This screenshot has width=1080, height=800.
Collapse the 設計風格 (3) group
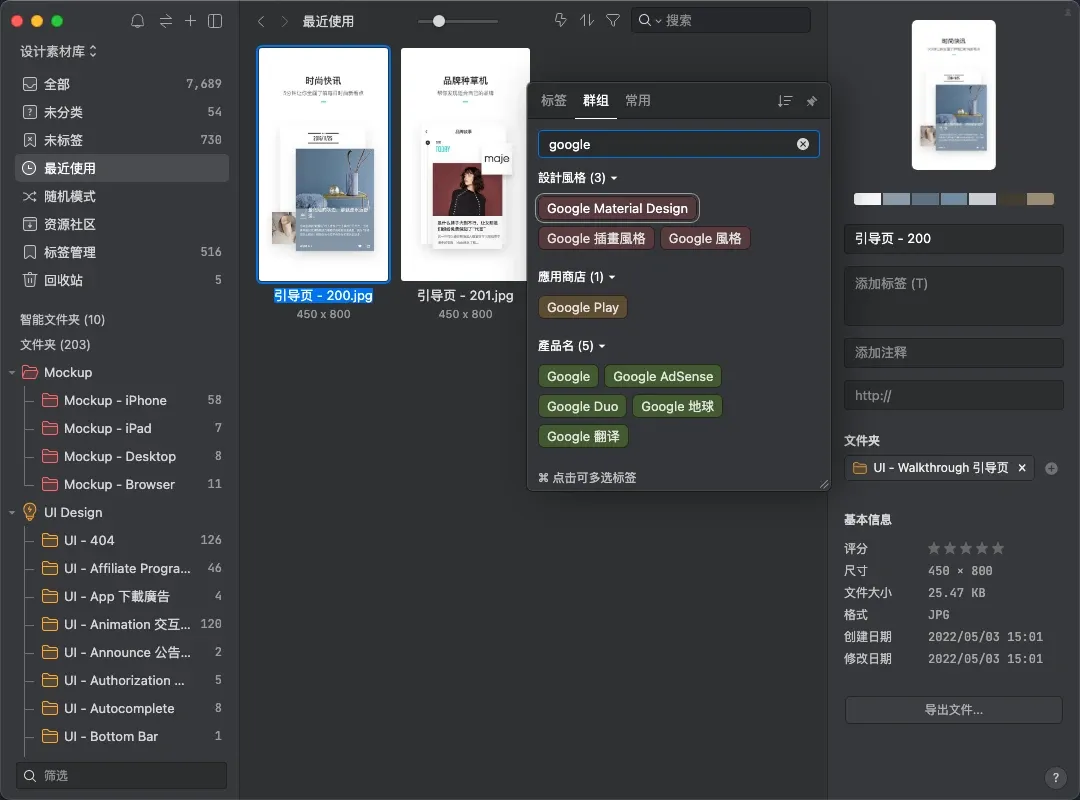(578, 178)
